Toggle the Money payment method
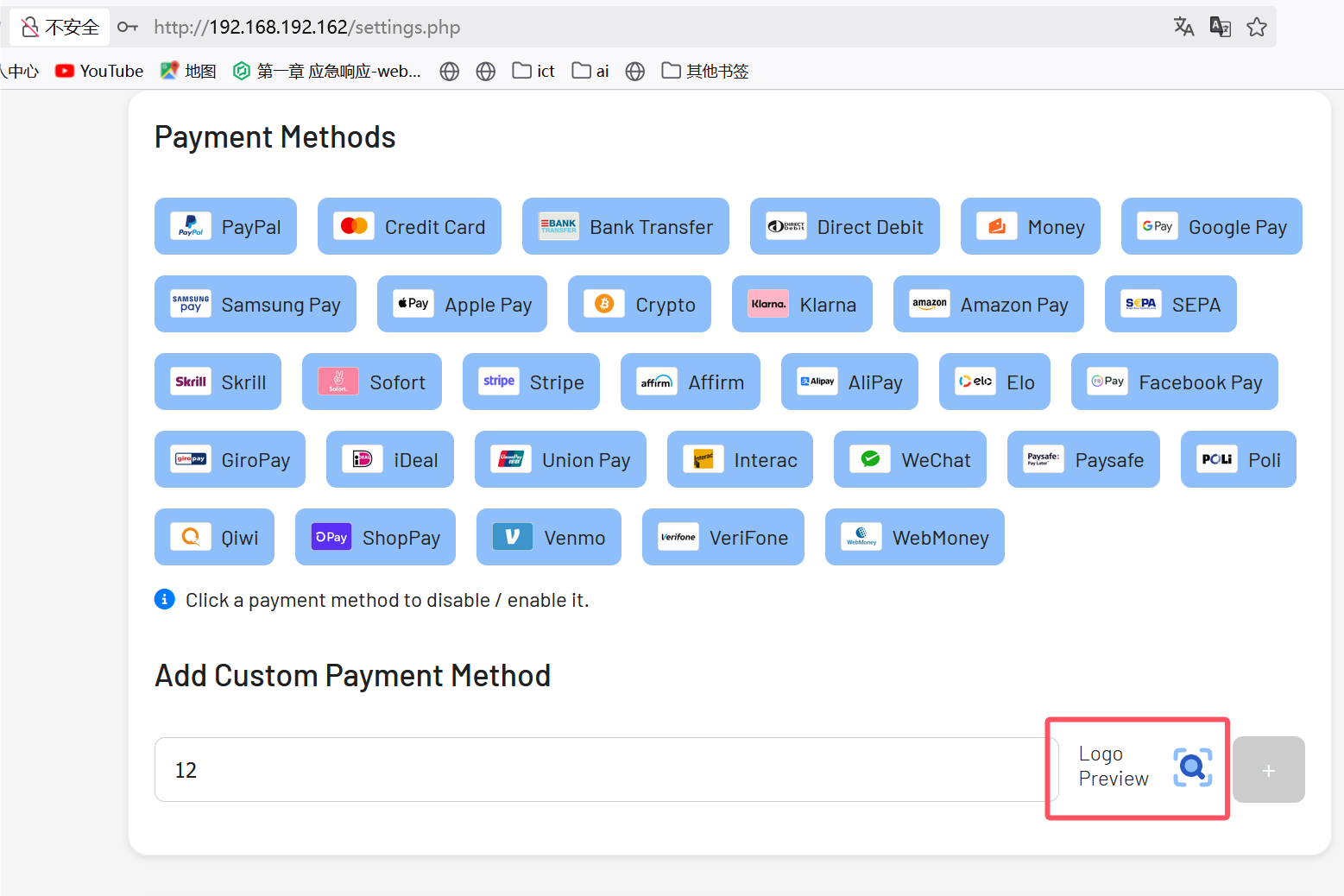The width and height of the screenshot is (1344, 896). pyautogui.click(x=1030, y=226)
